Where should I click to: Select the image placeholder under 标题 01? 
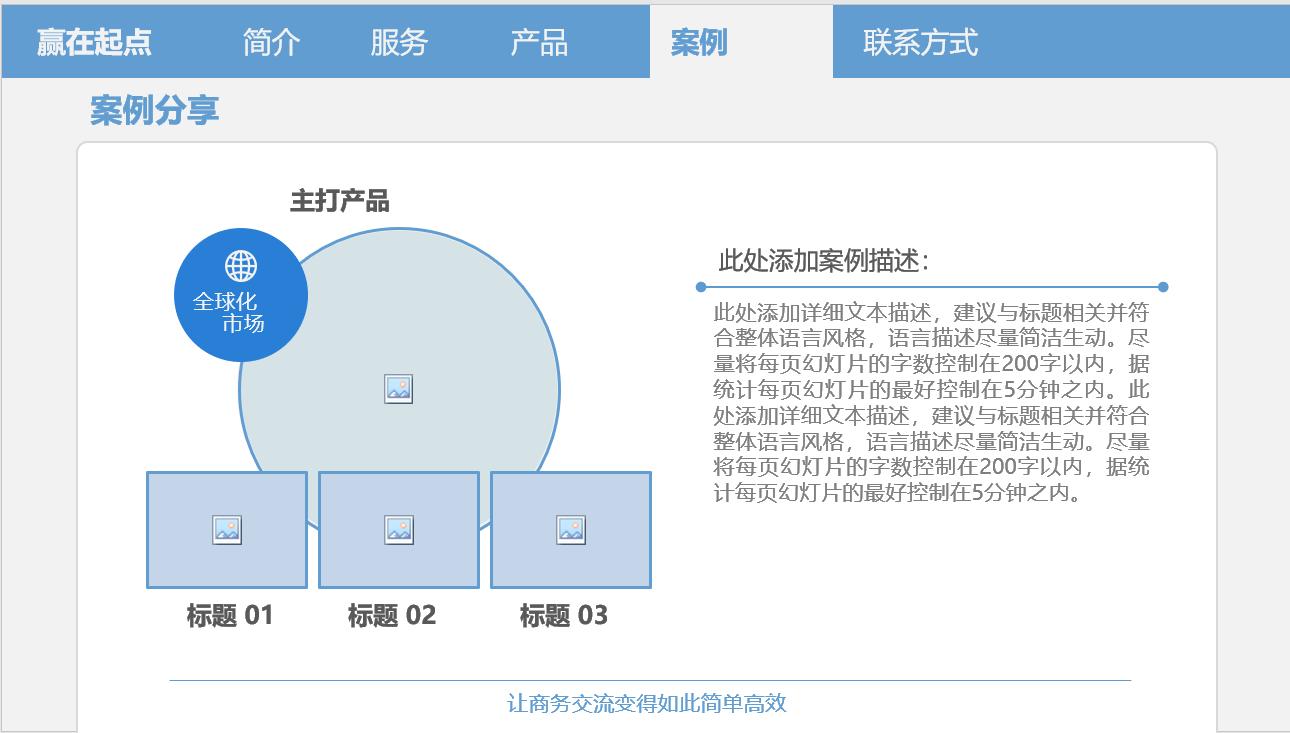click(x=227, y=529)
